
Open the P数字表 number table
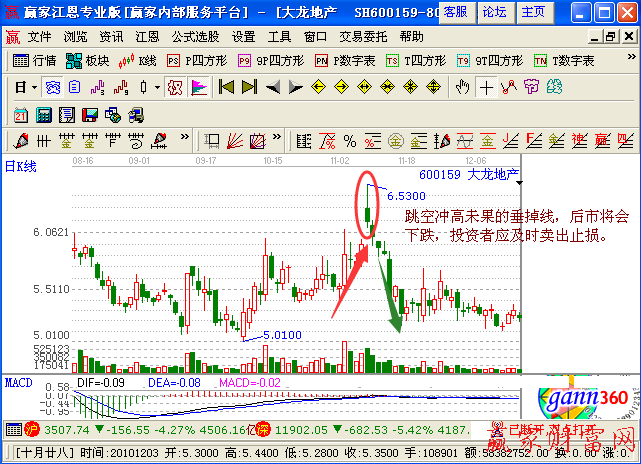click(345, 61)
